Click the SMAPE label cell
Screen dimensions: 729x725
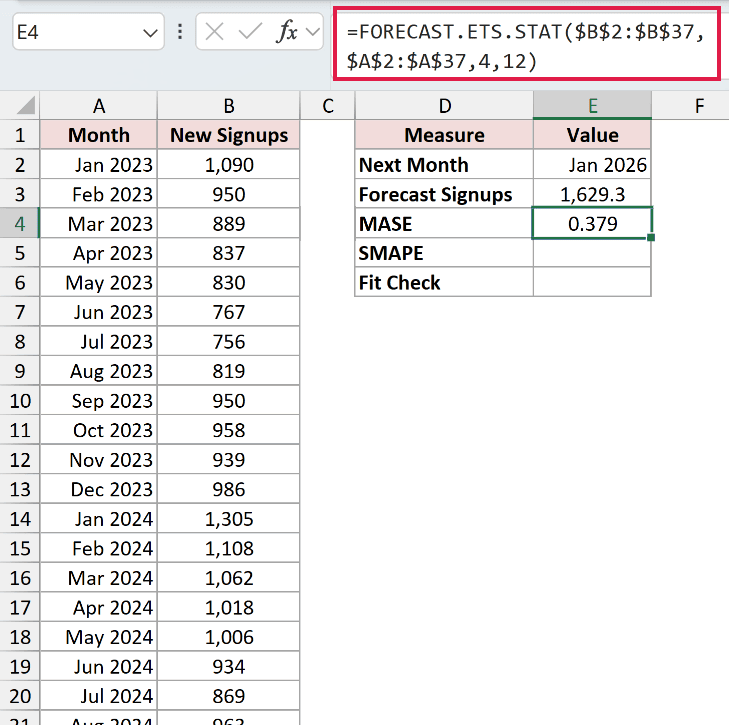click(x=444, y=253)
